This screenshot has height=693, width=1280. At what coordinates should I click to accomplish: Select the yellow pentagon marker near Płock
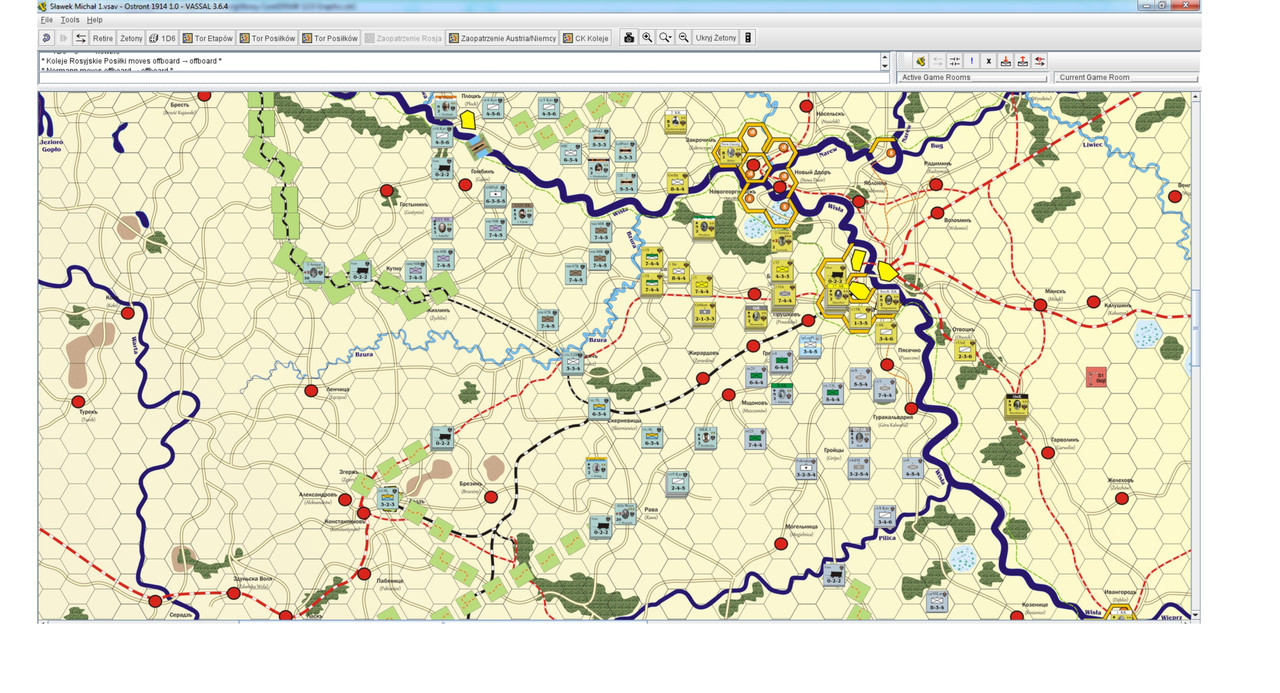pyautogui.click(x=466, y=119)
